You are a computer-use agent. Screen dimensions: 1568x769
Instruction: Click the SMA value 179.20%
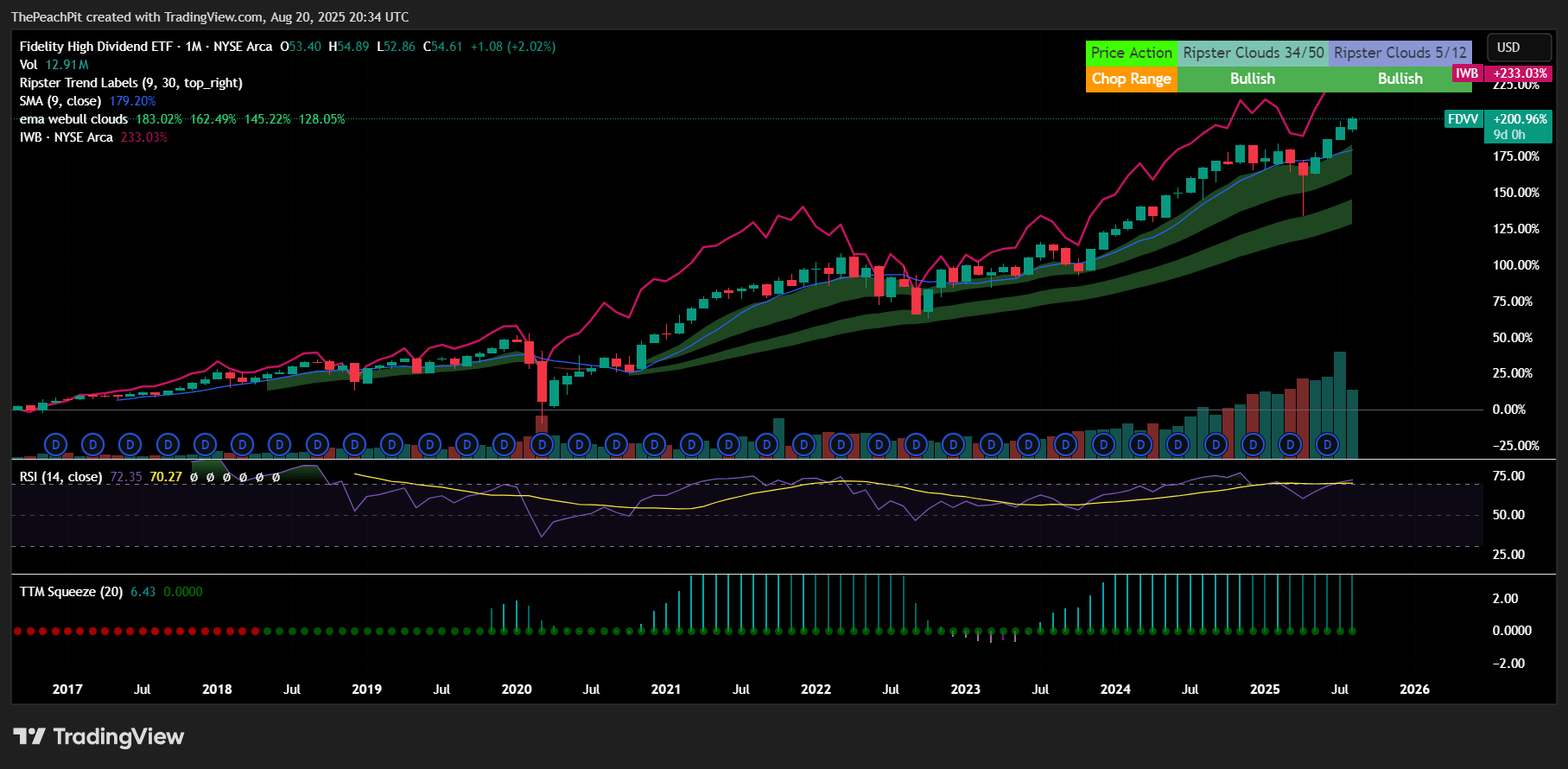click(132, 101)
